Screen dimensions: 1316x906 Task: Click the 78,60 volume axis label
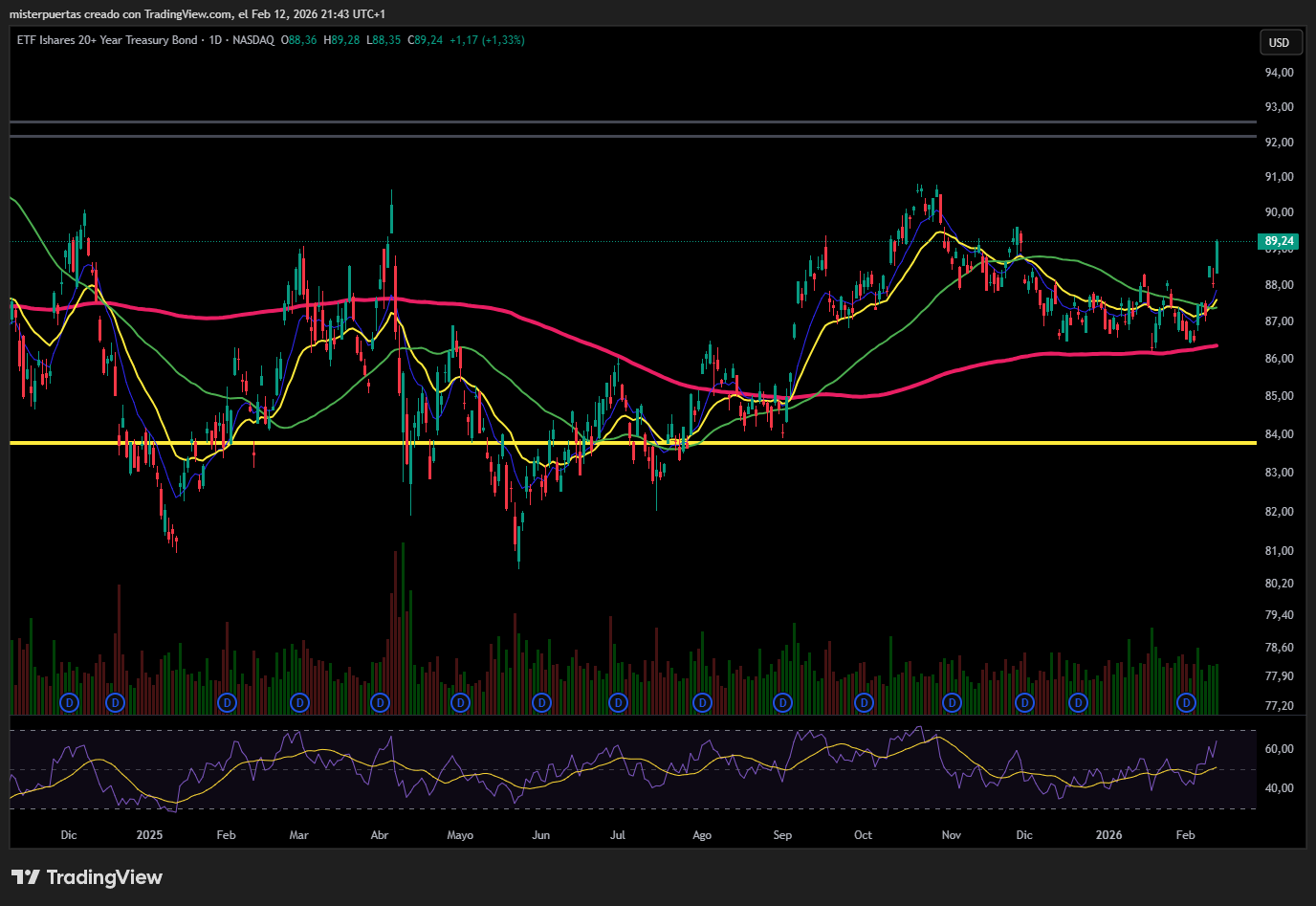tap(1279, 647)
